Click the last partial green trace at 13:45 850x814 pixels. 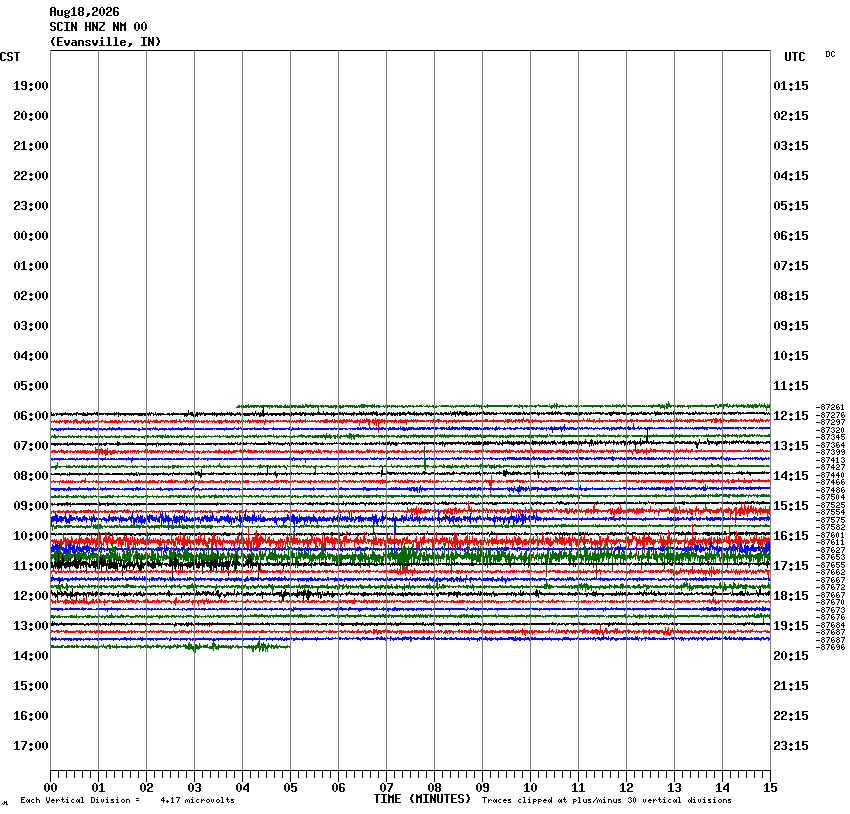point(170,646)
